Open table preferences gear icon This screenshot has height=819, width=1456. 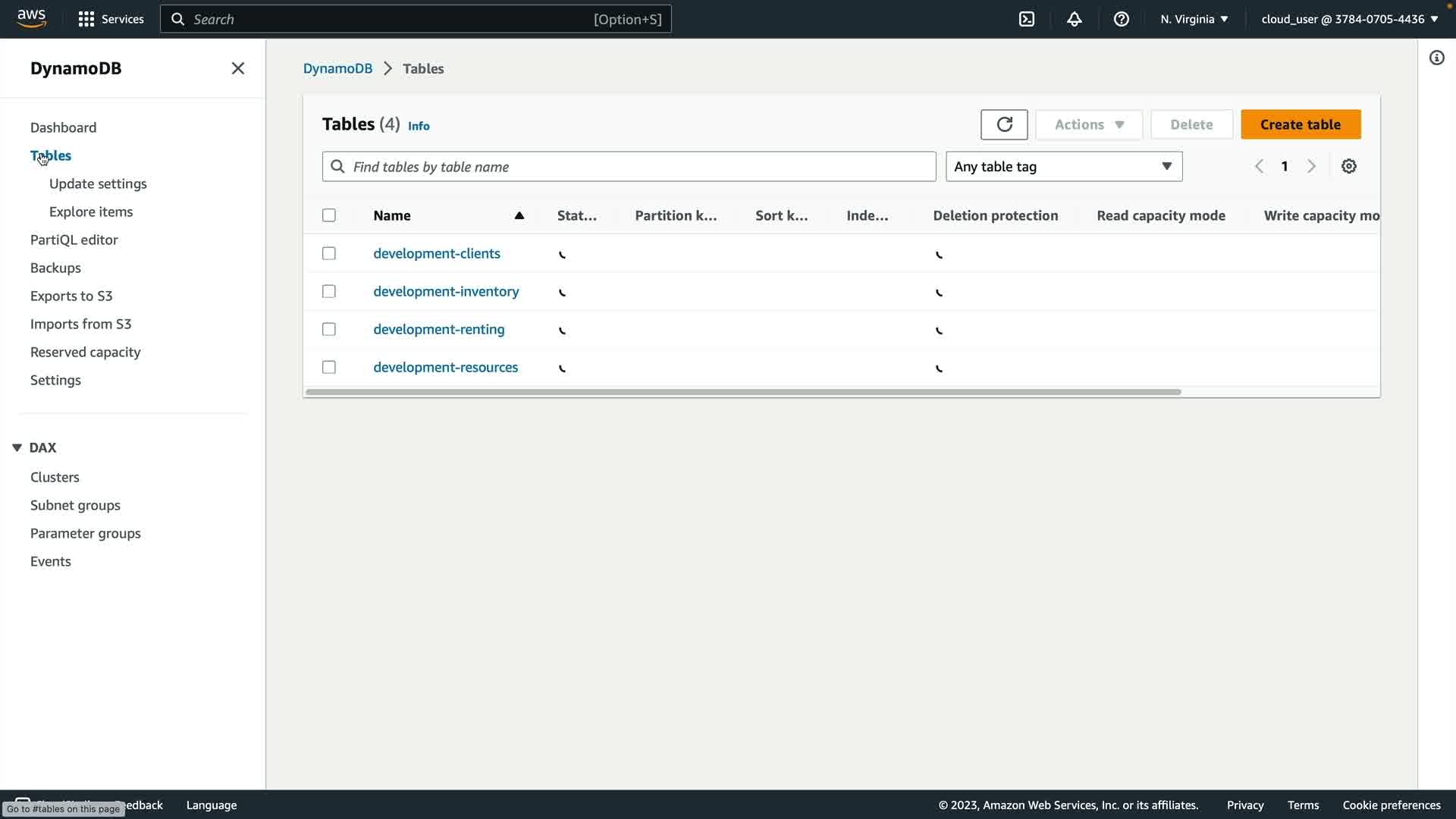tap(1348, 167)
